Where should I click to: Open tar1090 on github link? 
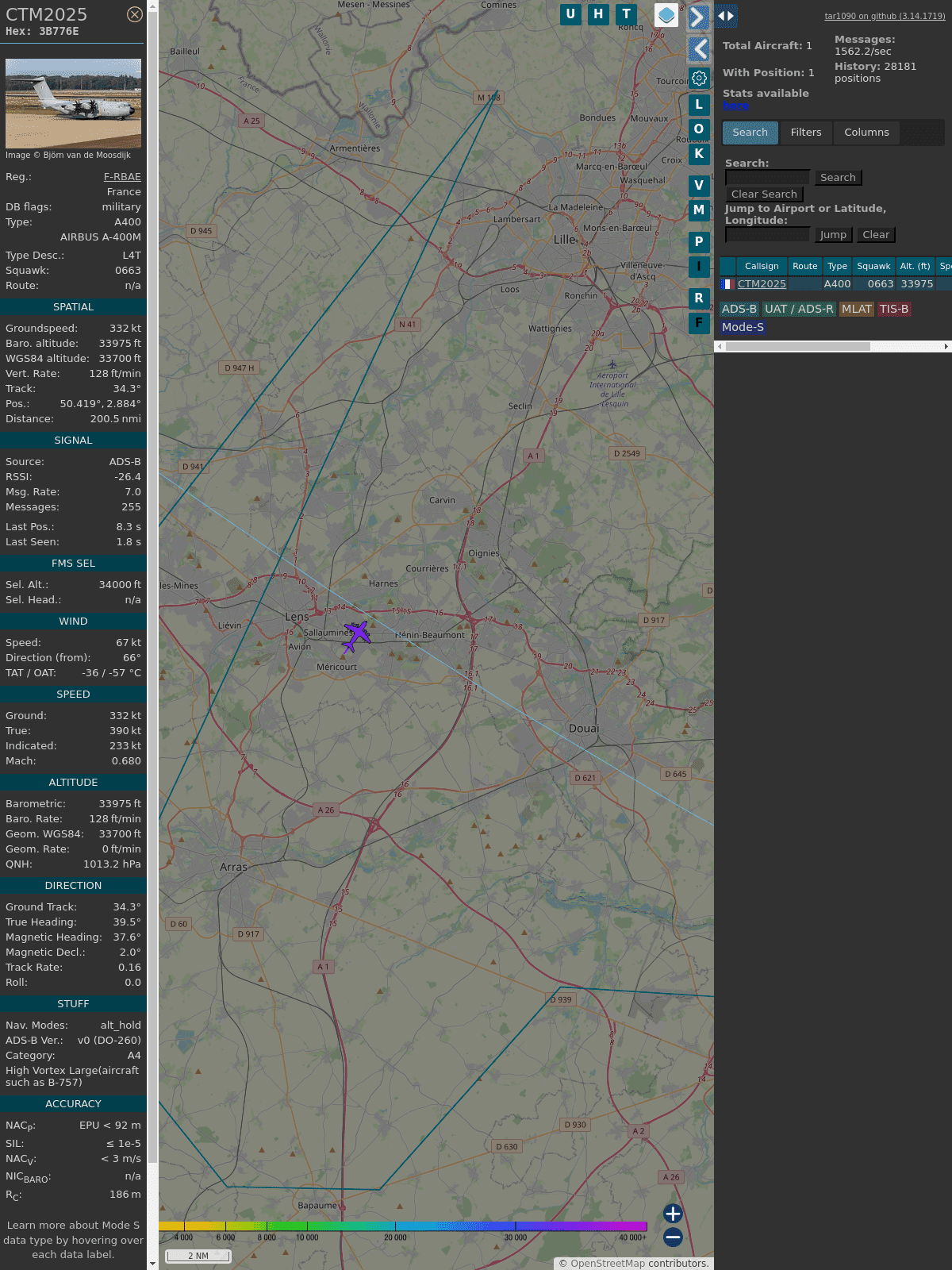885,16
